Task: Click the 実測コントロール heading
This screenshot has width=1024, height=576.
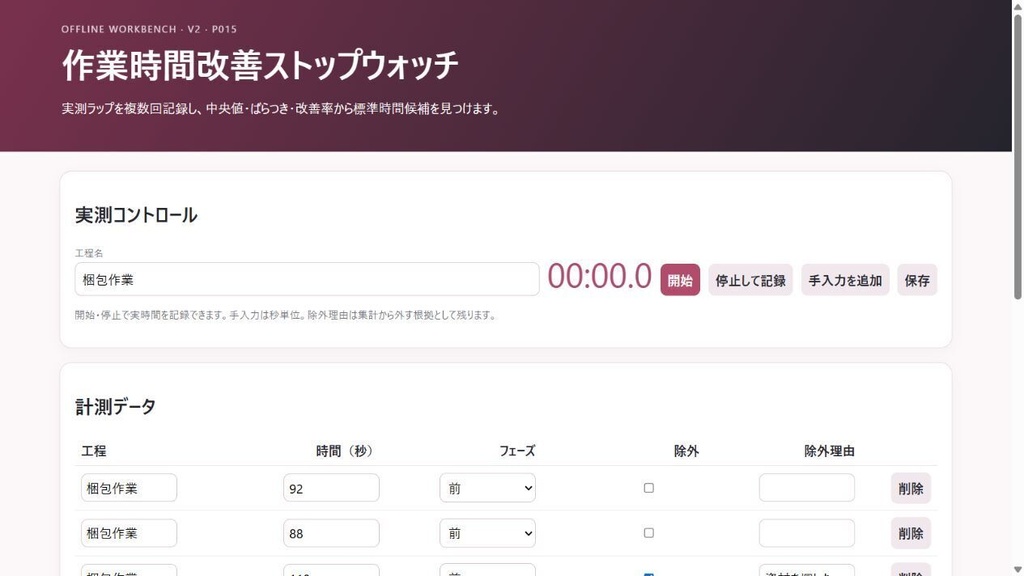Action: (136, 215)
